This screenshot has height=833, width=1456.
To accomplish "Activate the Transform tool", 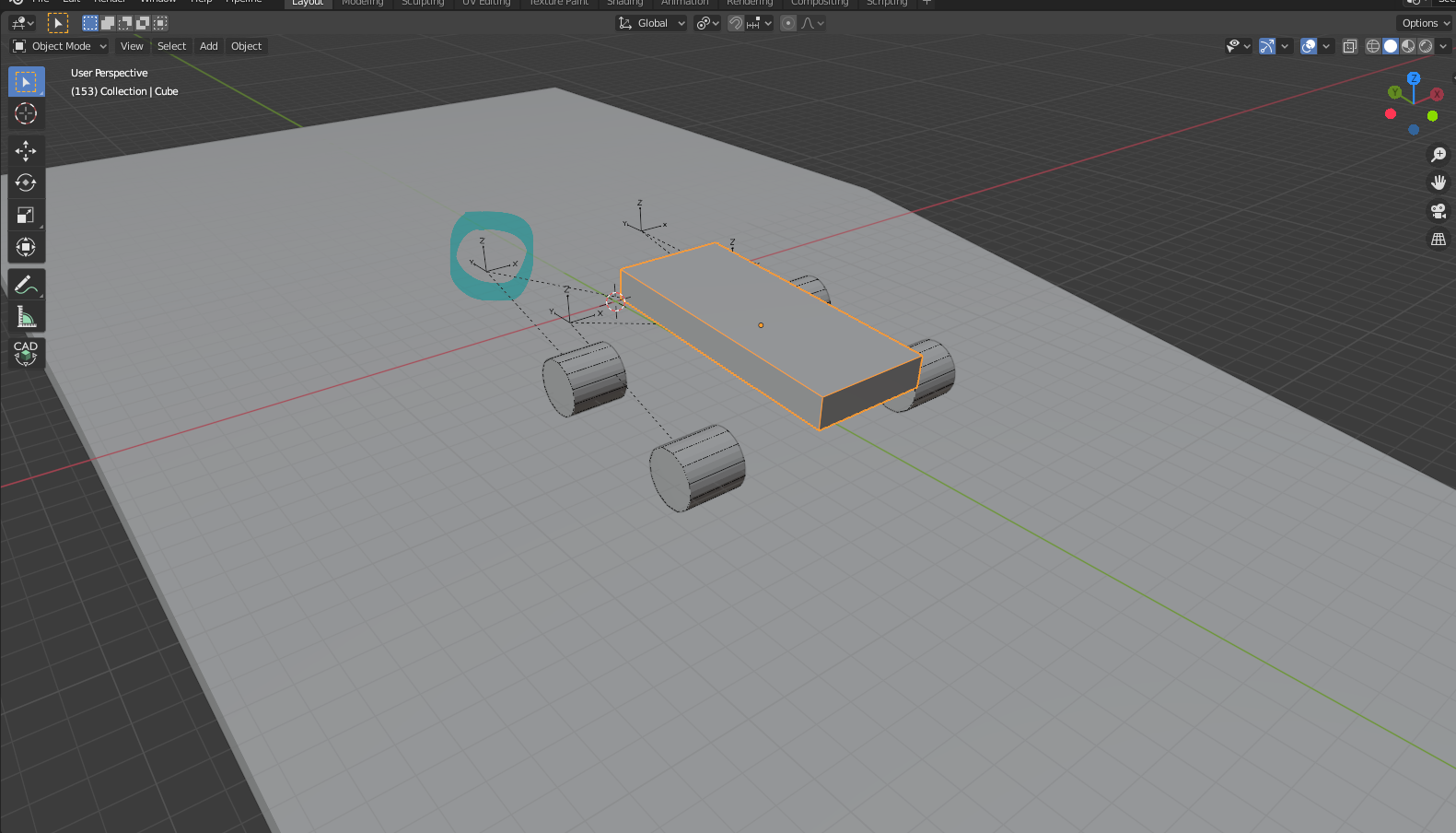I will (x=26, y=247).
